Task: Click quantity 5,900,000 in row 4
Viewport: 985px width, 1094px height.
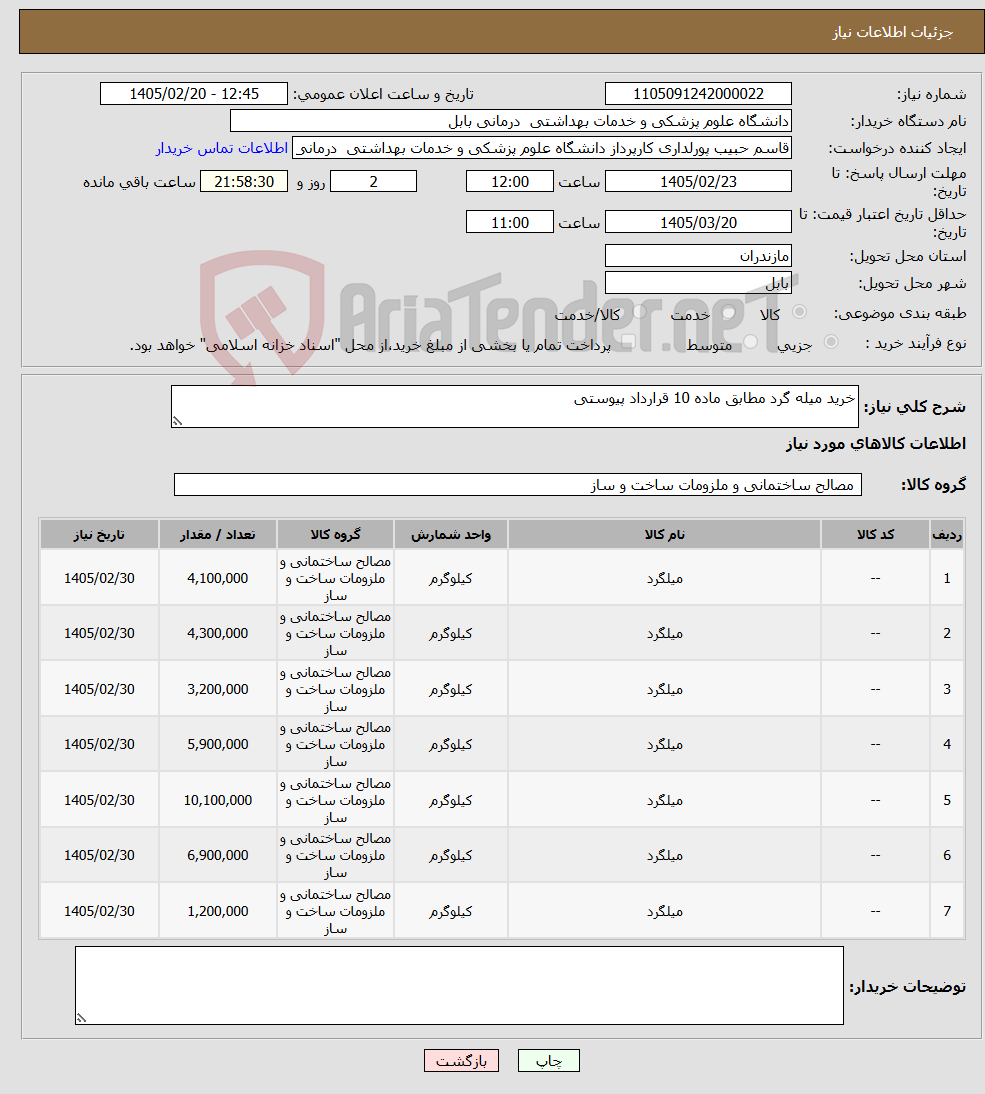Action: 218,744
